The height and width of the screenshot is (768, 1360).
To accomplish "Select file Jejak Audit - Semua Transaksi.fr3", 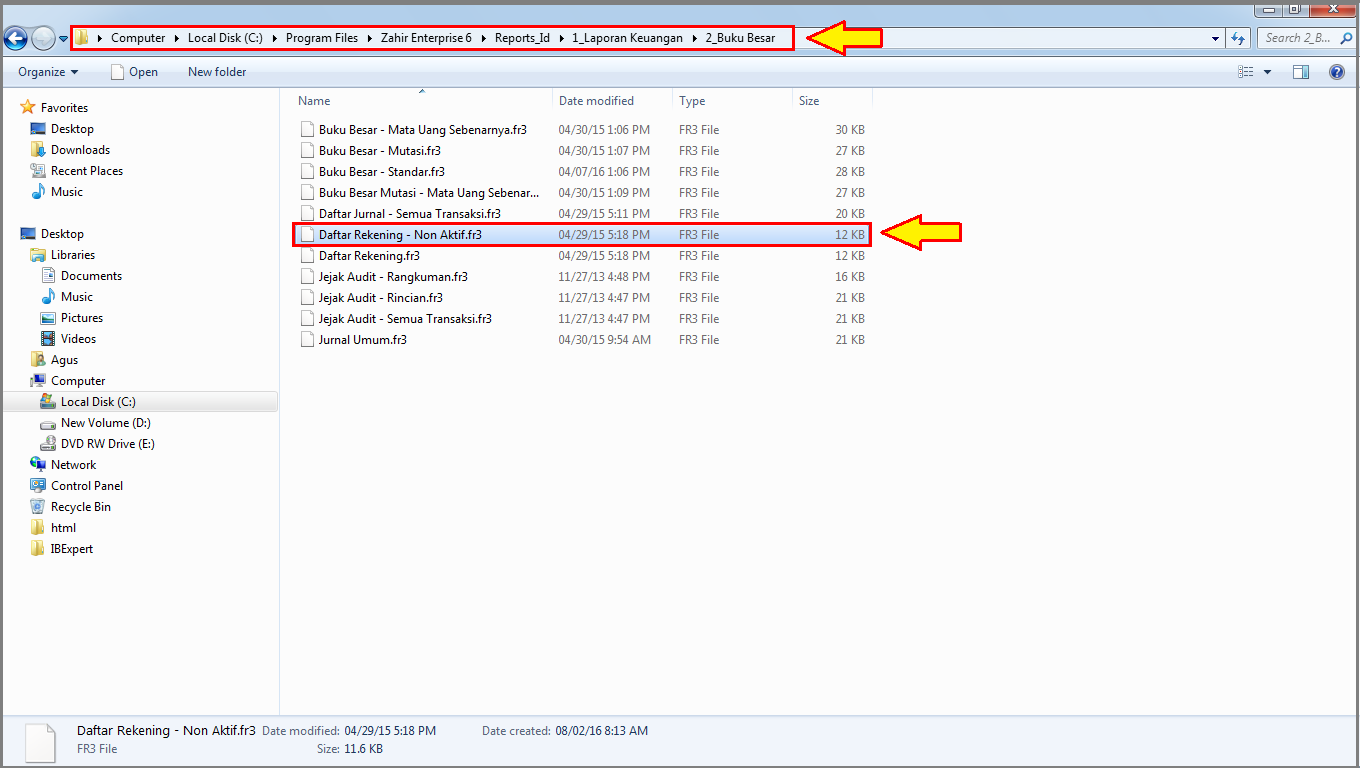I will click(405, 319).
